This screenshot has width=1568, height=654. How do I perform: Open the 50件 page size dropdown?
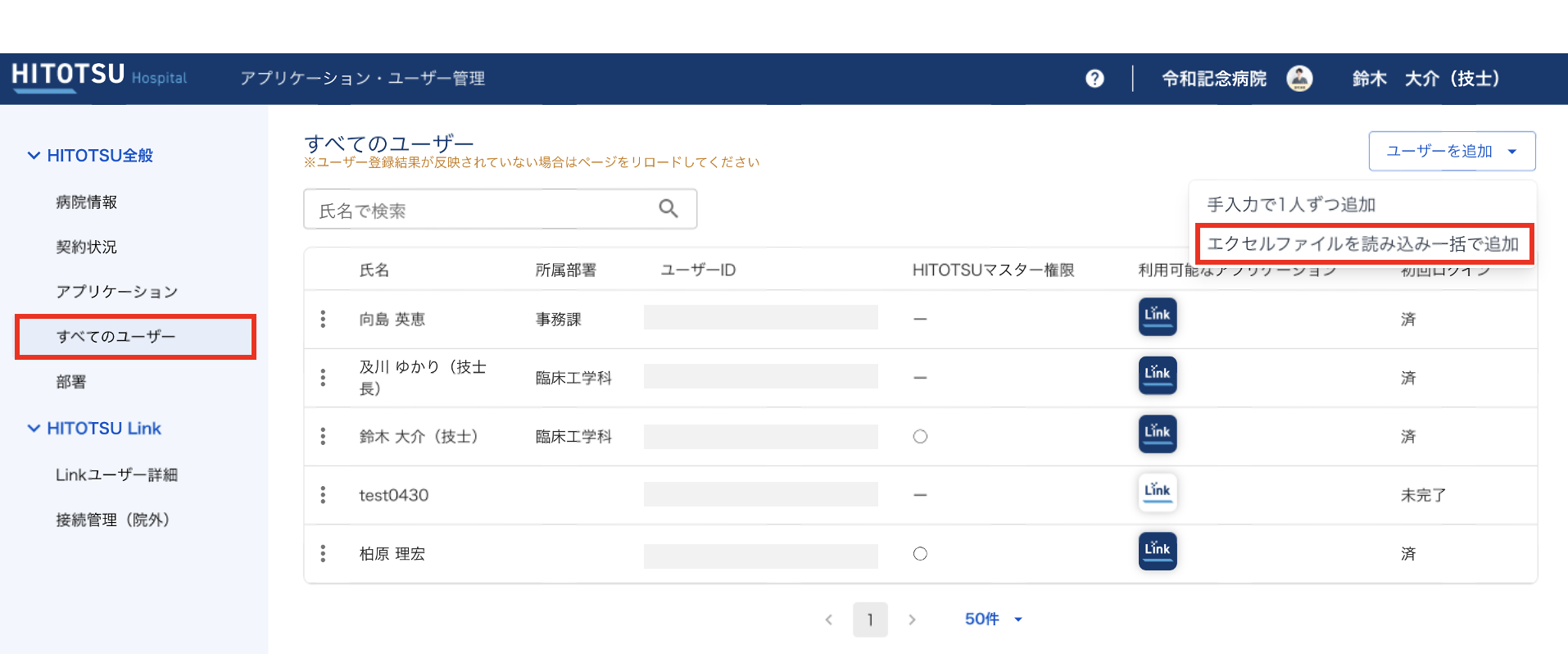pyautogui.click(x=993, y=620)
